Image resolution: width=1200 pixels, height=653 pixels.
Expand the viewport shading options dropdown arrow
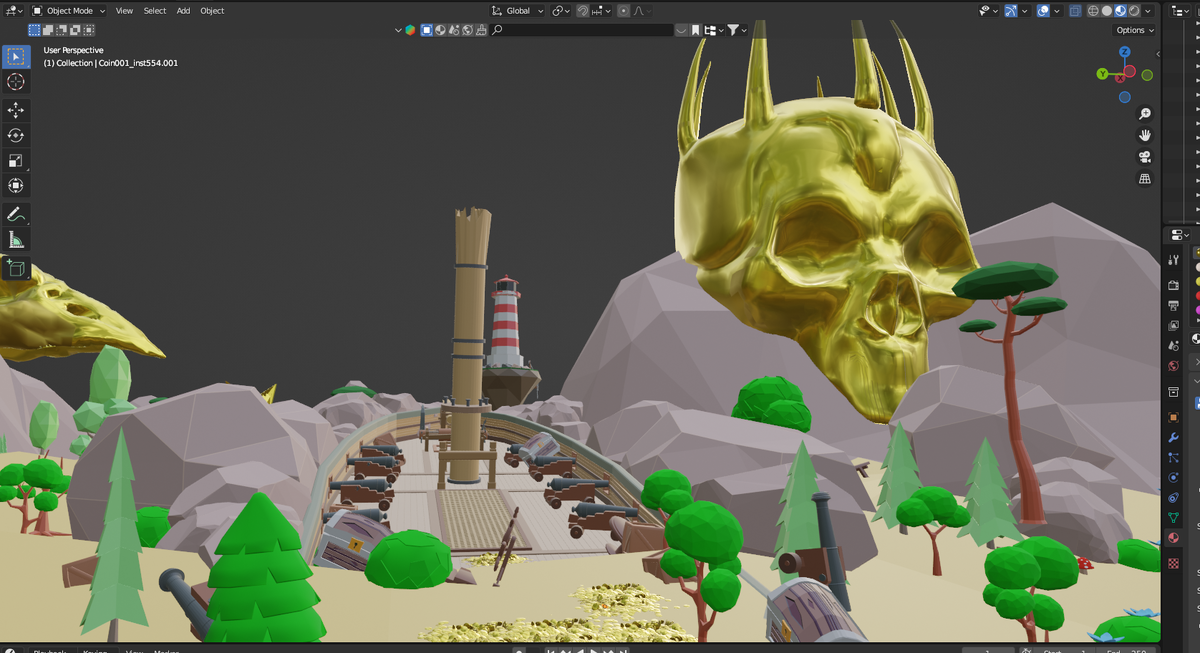[x=1148, y=11]
